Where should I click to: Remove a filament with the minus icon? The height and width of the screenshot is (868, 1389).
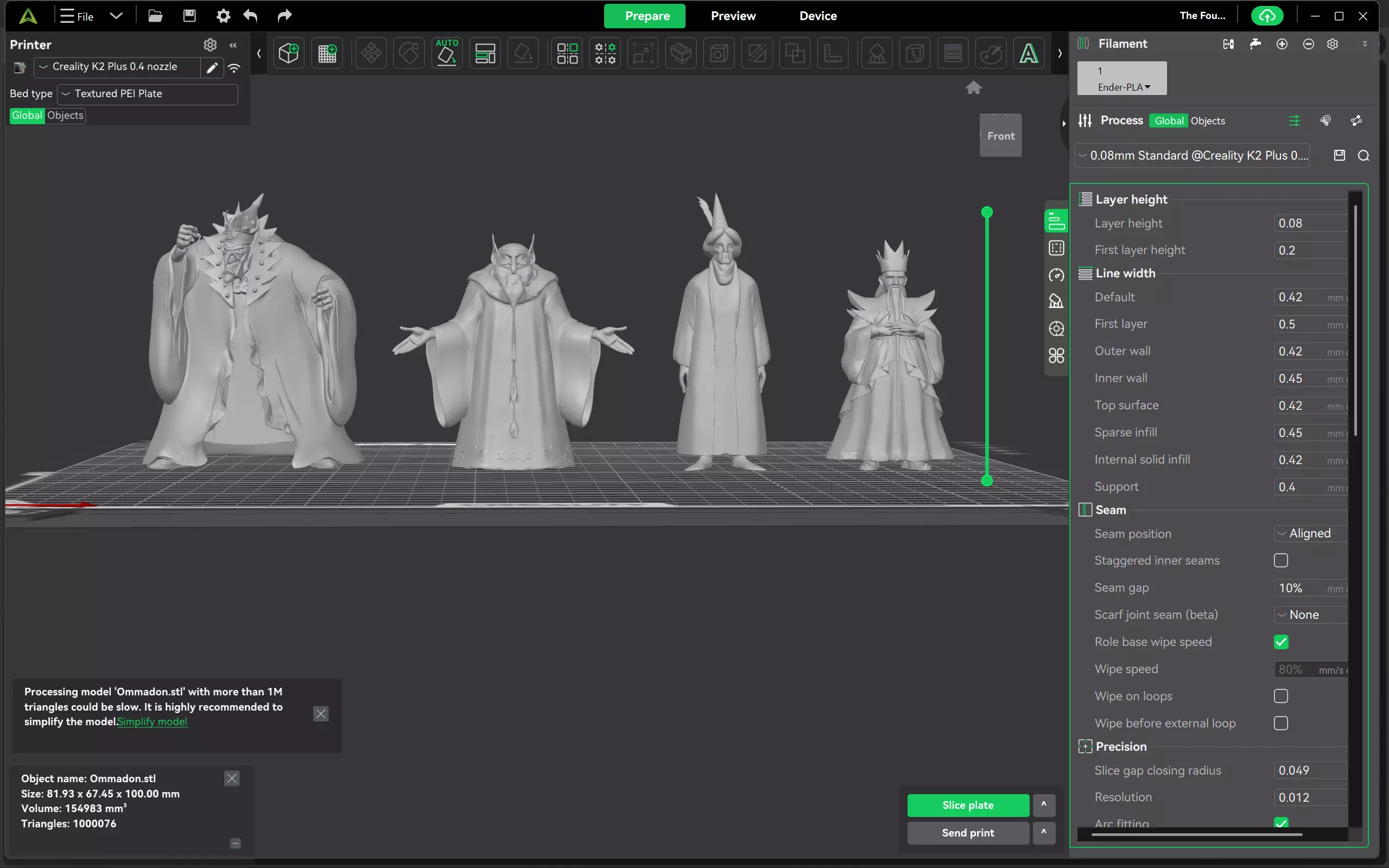pyautogui.click(x=1308, y=44)
